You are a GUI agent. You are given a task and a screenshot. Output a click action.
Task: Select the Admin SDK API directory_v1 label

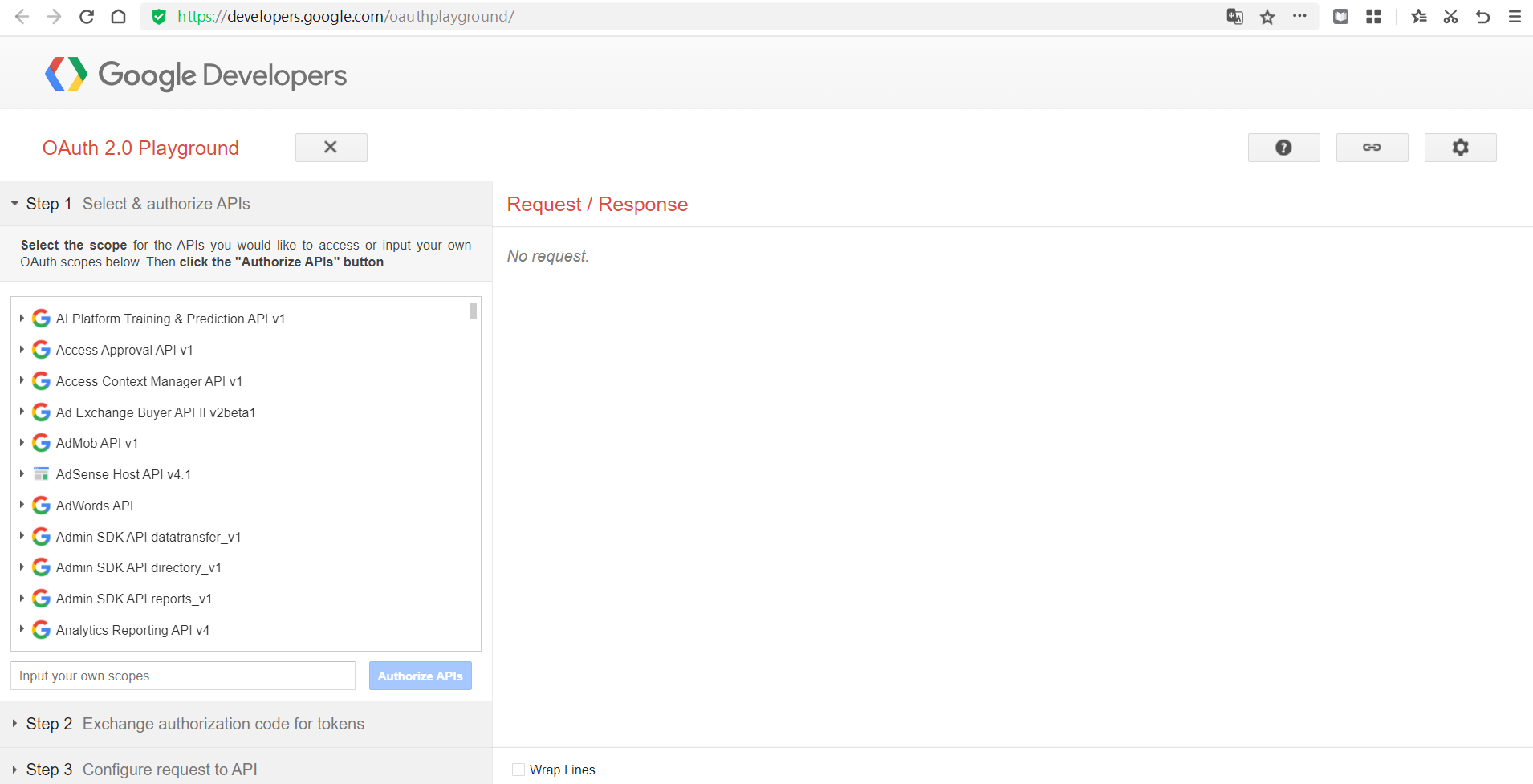(x=139, y=567)
